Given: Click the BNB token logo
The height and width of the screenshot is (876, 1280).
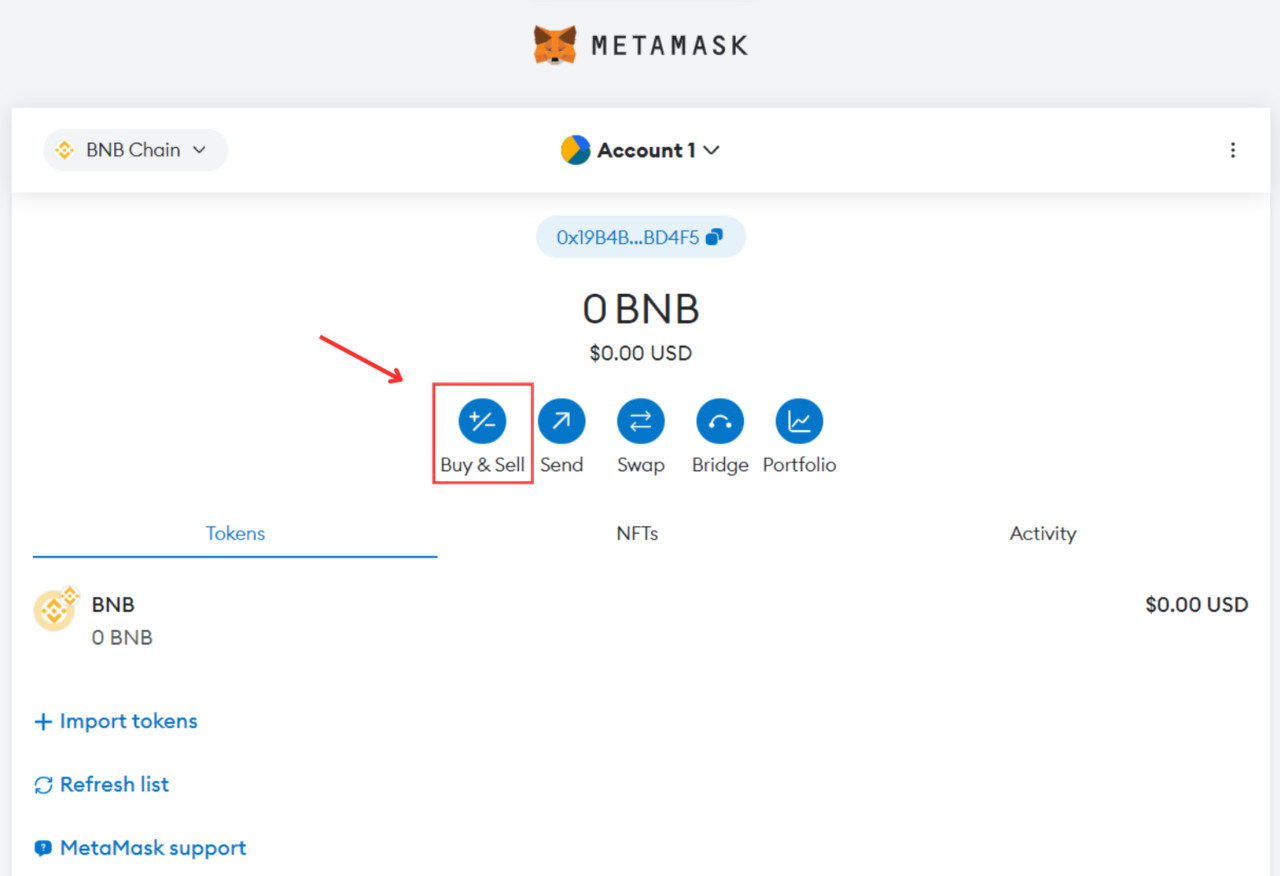Looking at the screenshot, I should [56, 608].
